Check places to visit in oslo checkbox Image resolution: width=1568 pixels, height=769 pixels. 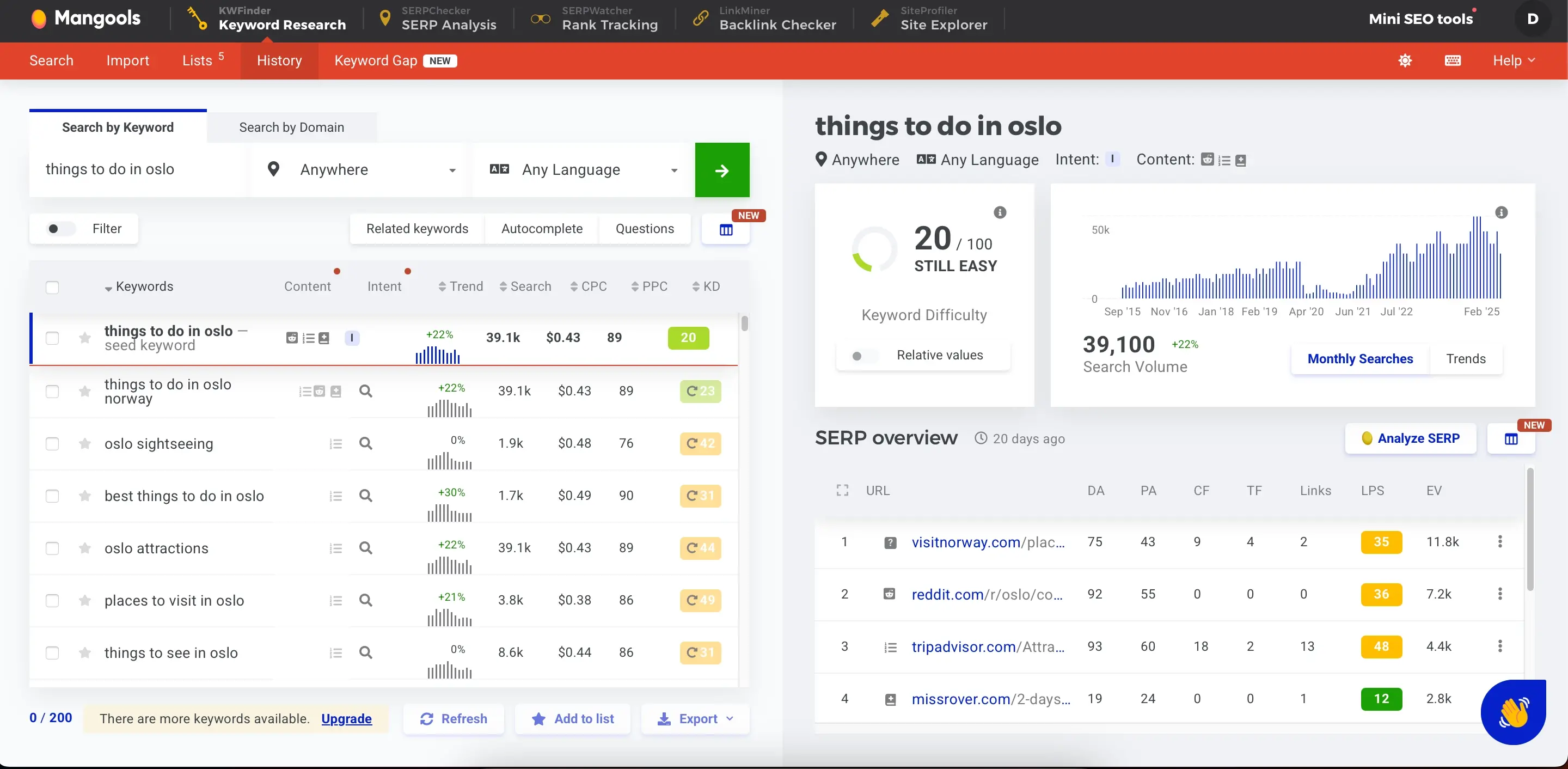52,600
